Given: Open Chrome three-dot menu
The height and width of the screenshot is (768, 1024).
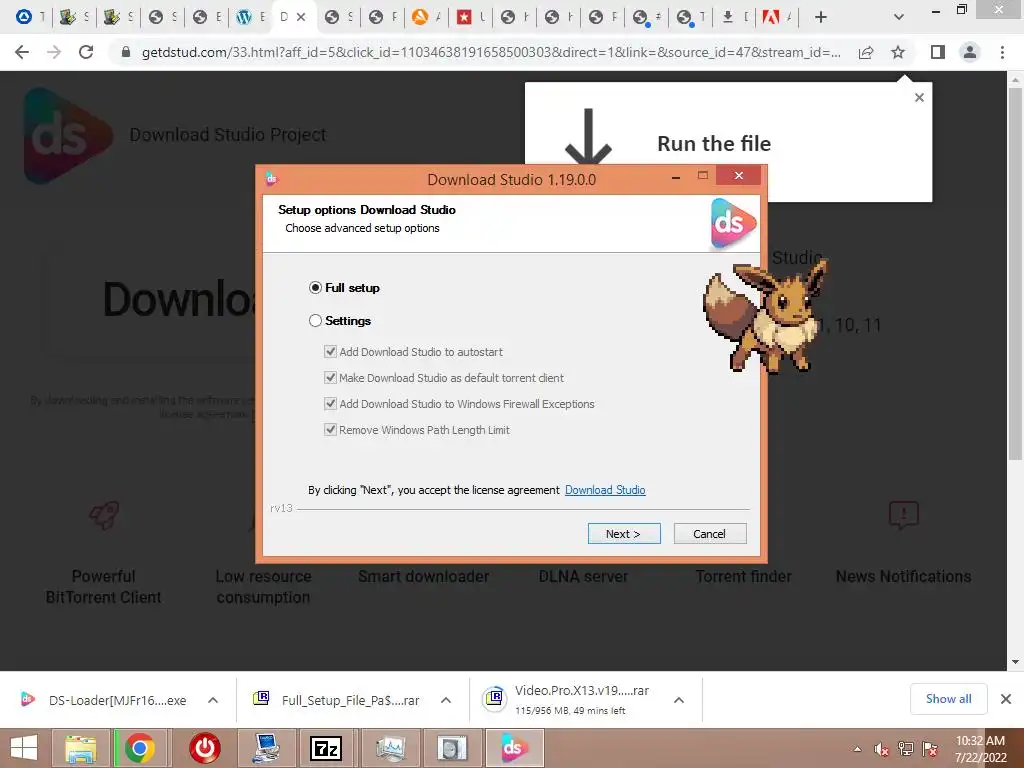Looking at the screenshot, I should [x=1002, y=52].
